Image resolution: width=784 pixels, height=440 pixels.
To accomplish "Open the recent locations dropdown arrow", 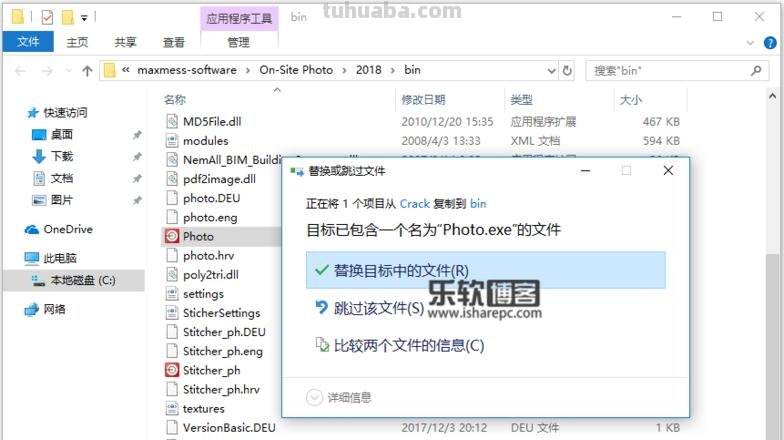I will 68,71.
